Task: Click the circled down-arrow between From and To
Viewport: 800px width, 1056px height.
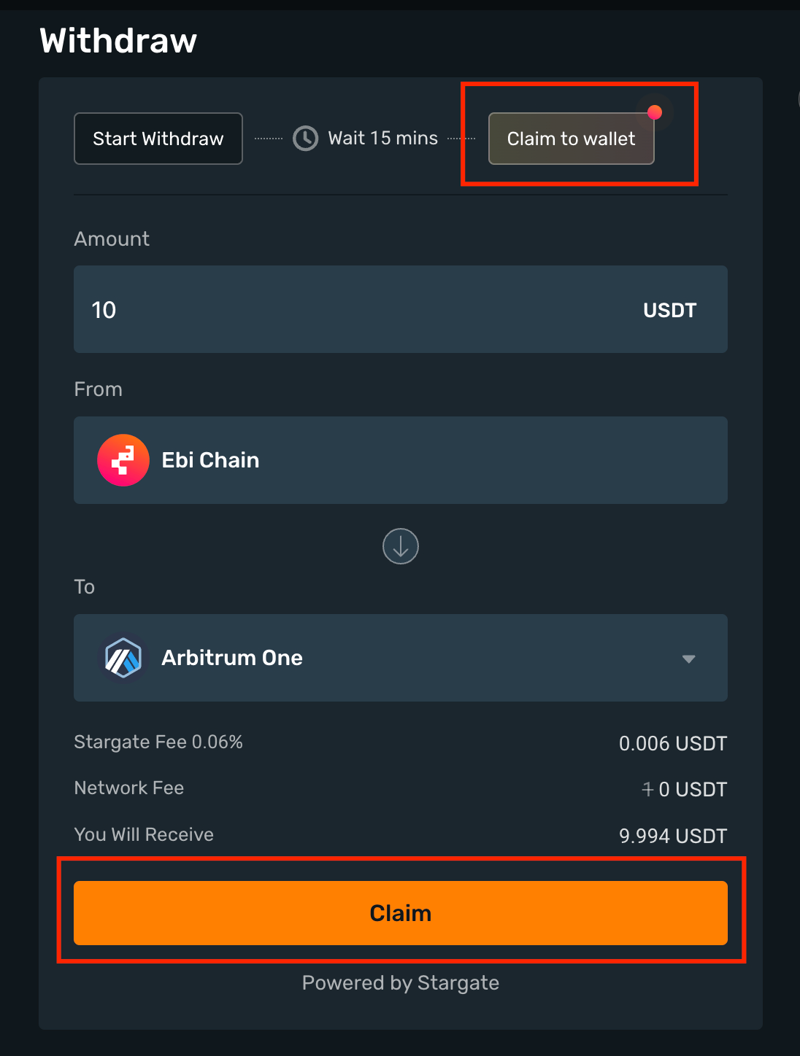Action: 400,546
